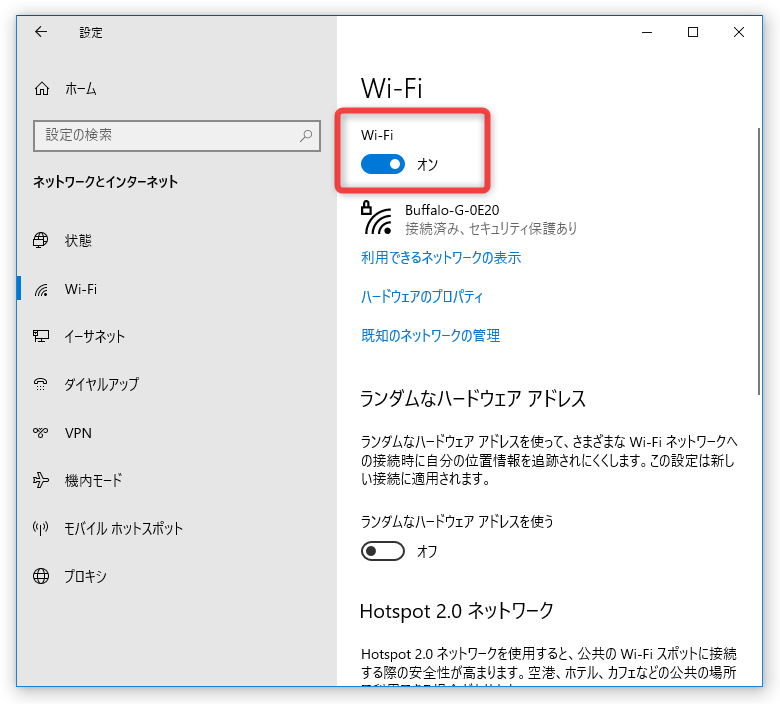The image size is (780, 704).
Task: Click 利用できるネットワークの表示 link
Action: click(x=441, y=258)
